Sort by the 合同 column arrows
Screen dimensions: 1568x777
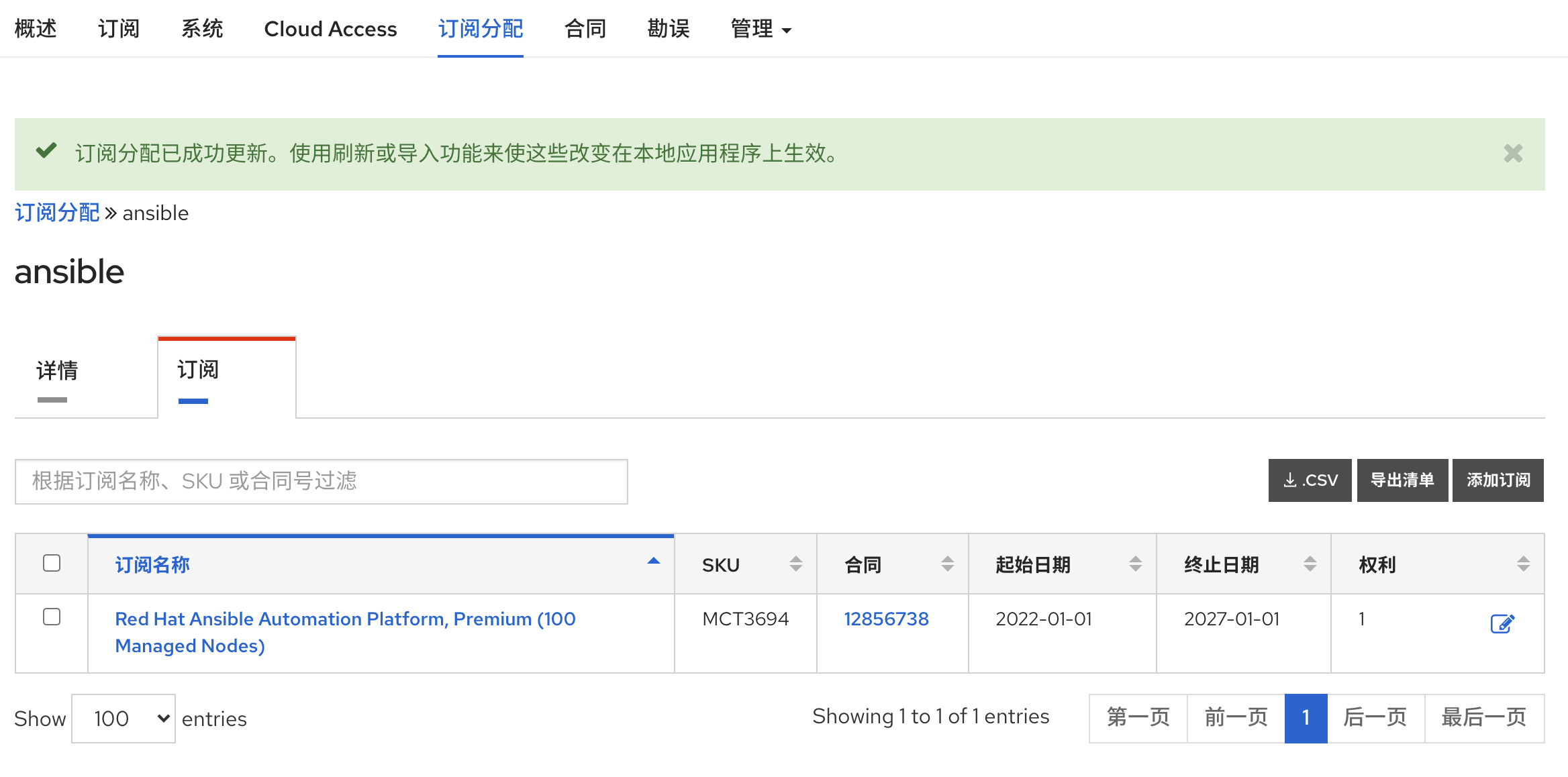947,564
